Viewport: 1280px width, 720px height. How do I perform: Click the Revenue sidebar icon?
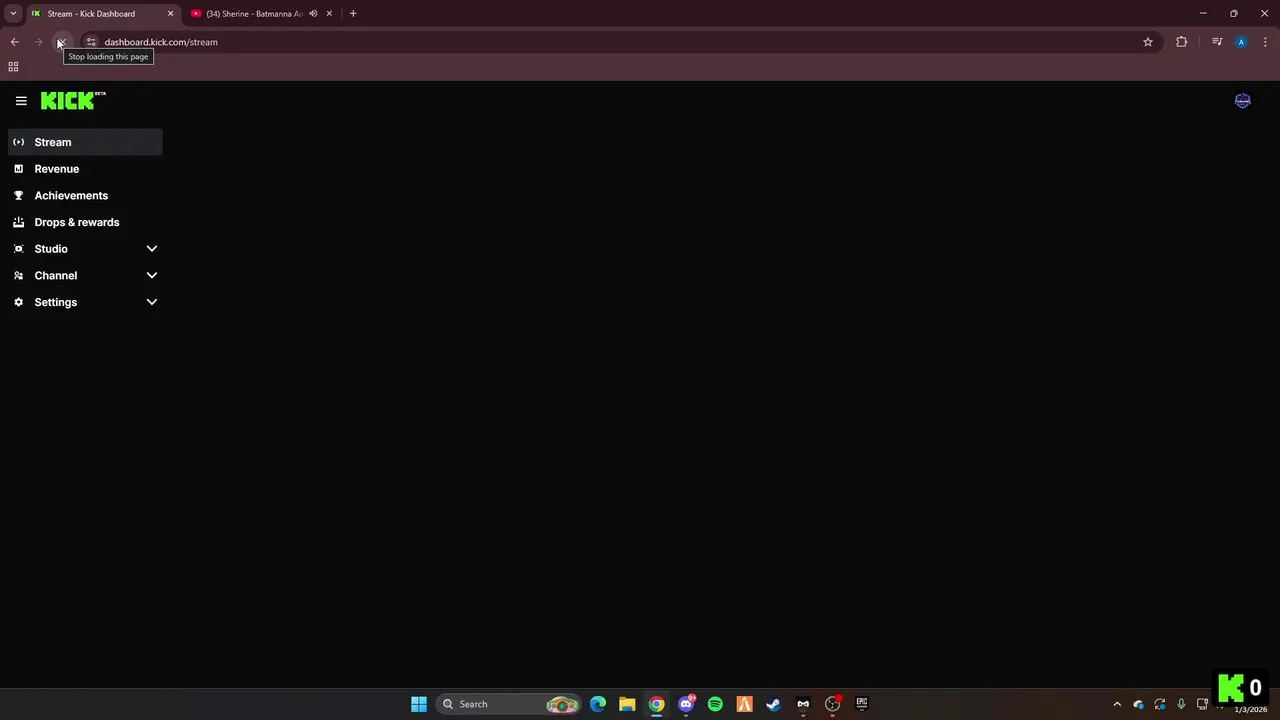18,169
